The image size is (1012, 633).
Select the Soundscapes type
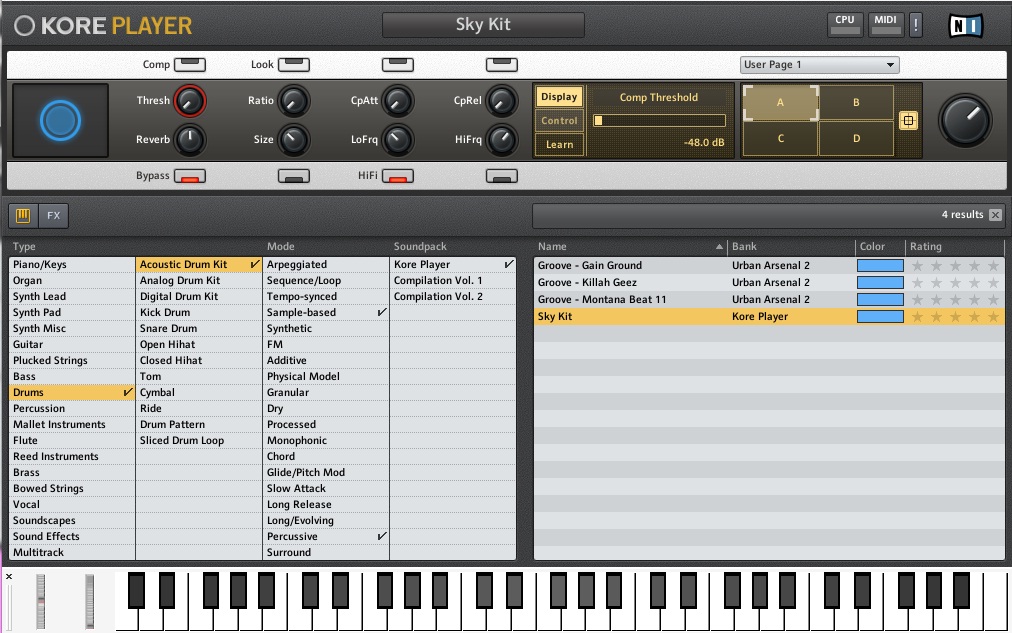point(72,521)
